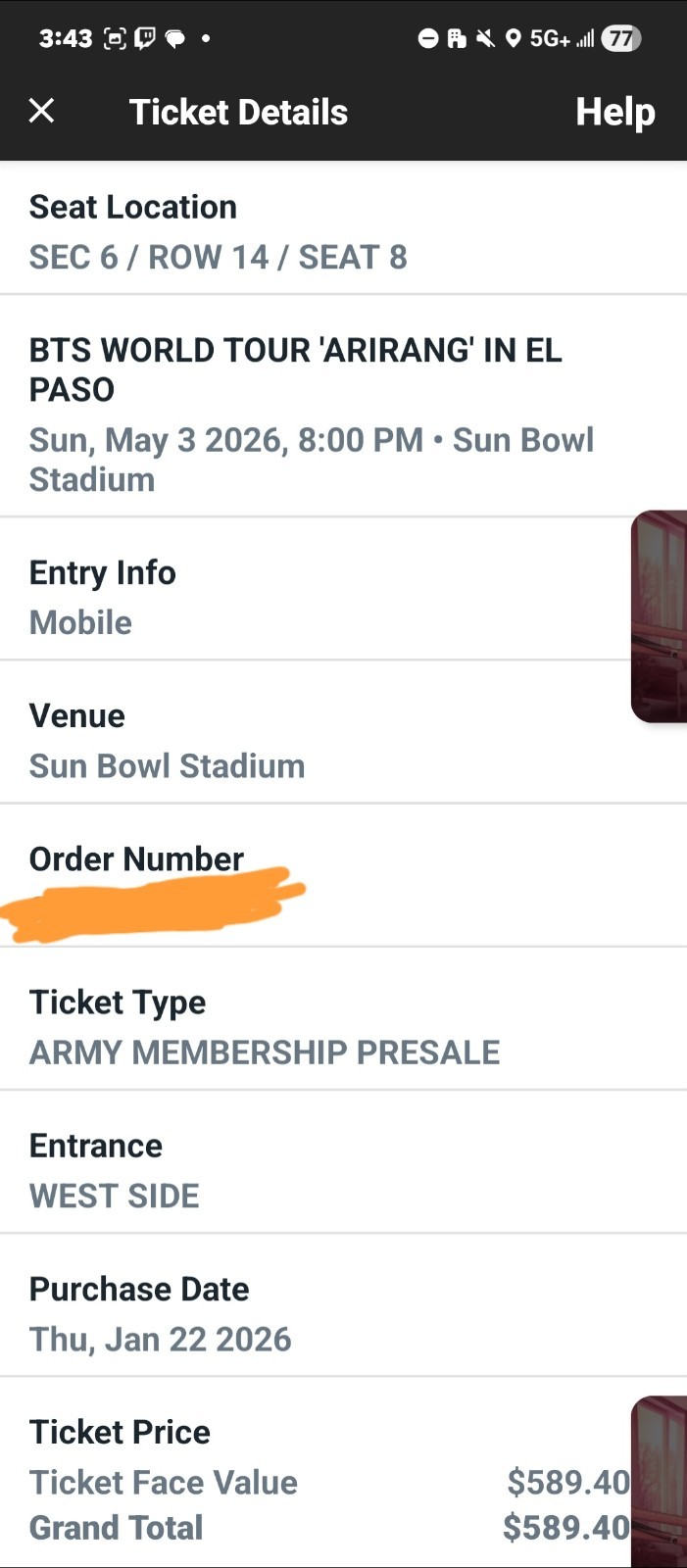This screenshot has width=687, height=1568.
Task: Tap the screen recording icon in status bar
Action: tap(115, 39)
